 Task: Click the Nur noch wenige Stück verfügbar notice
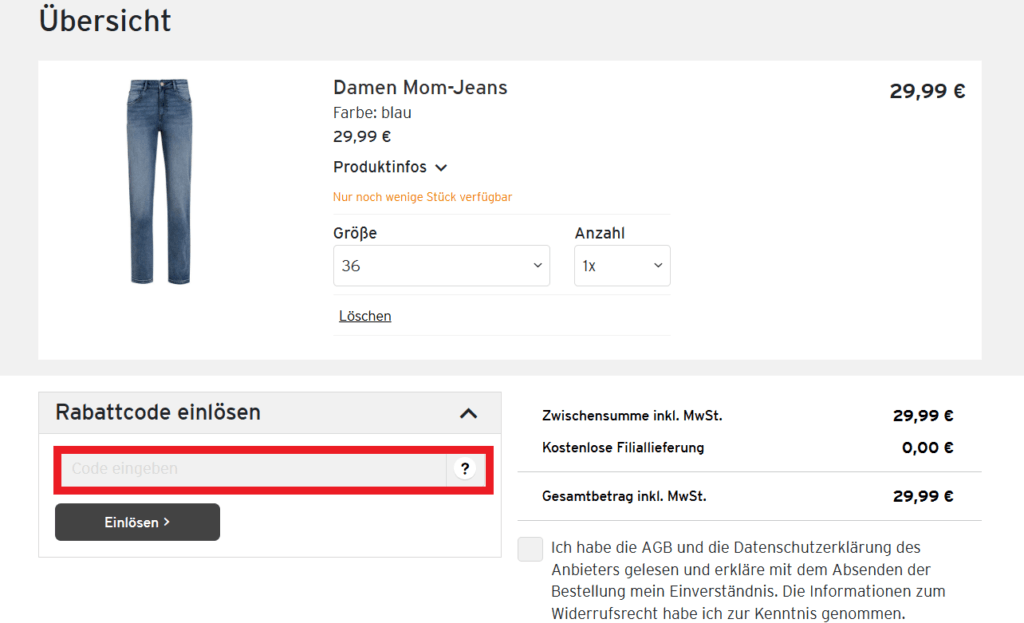pyautogui.click(x=423, y=197)
